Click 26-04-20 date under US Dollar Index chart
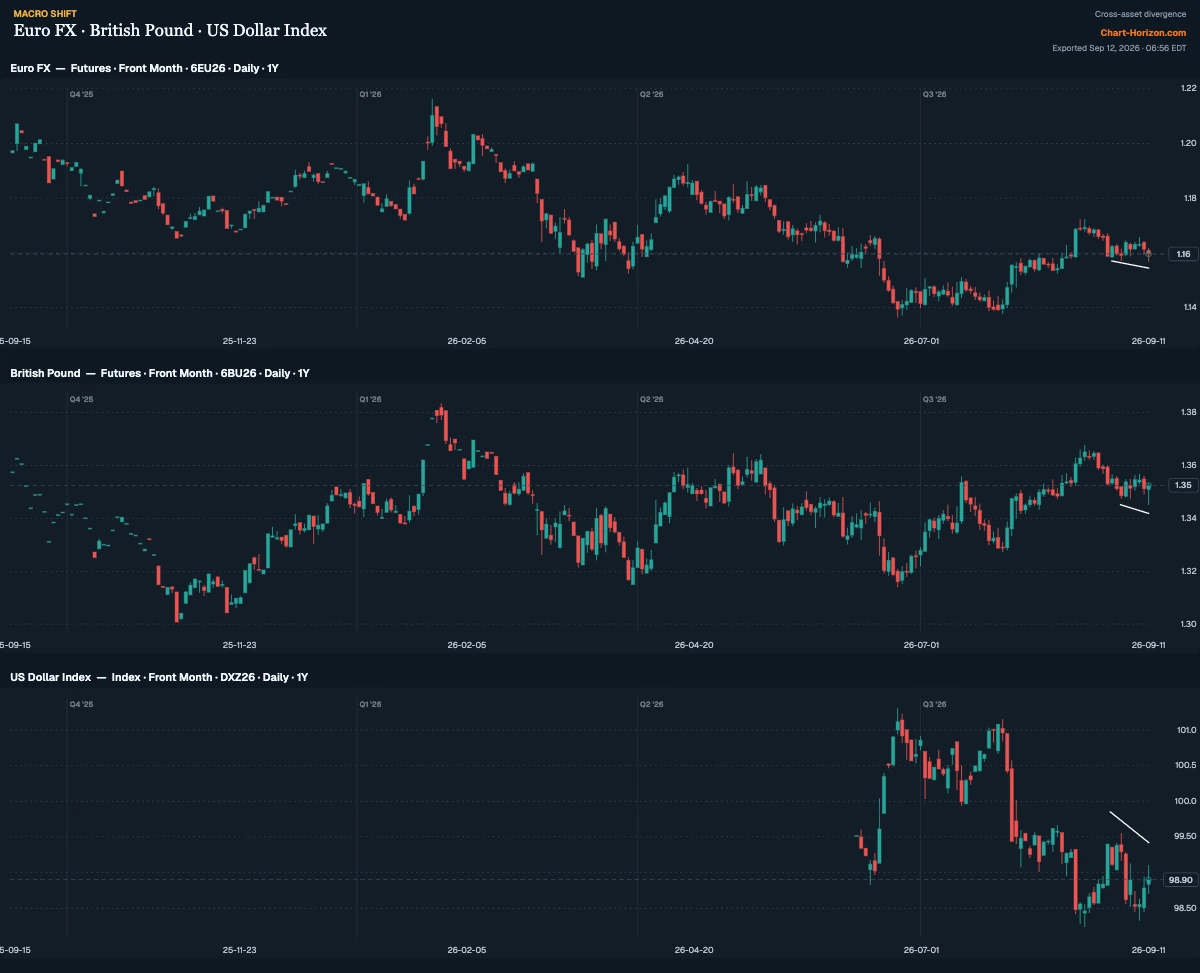 click(x=694, y=949)
